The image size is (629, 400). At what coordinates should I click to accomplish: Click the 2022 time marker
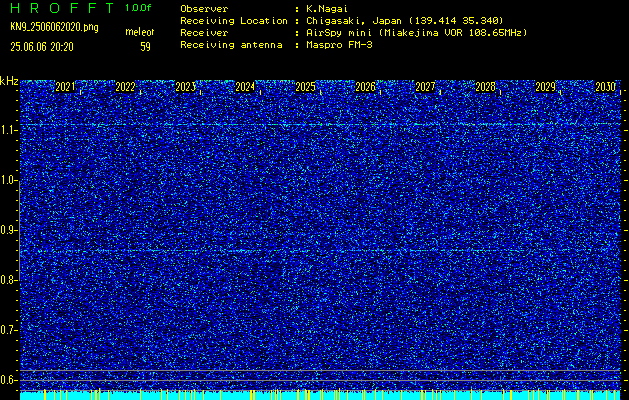point(125,87)
